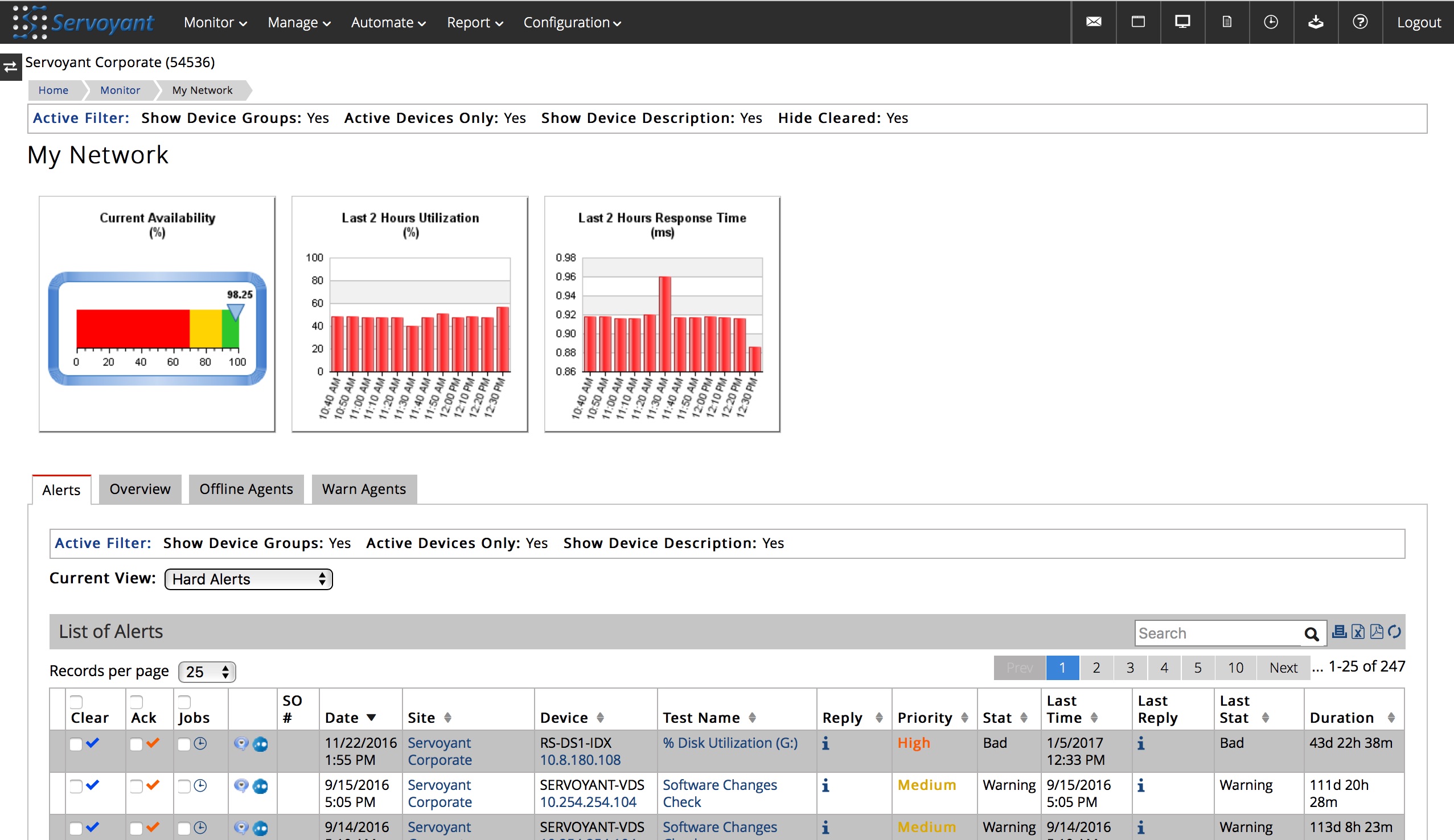This screenshot has width=1454, height=840.
Task: Click Last 2 Hours Response Time chart
Action: (x=662, y=314)
